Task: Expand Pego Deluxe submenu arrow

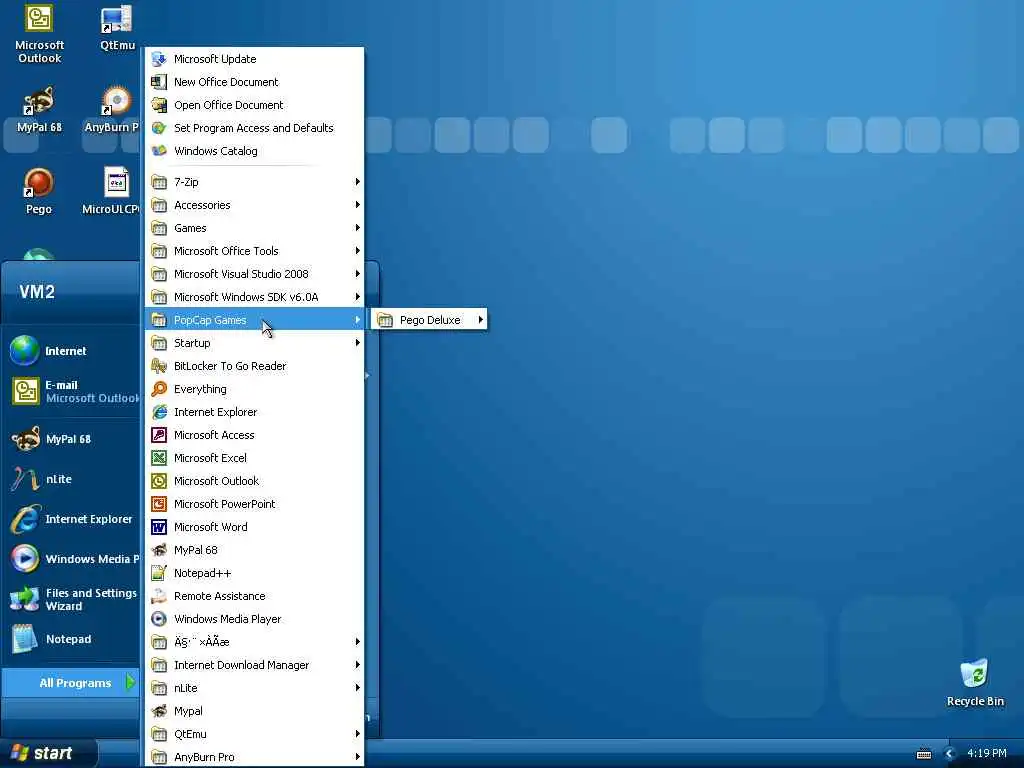Action: (x=481, y=320)
